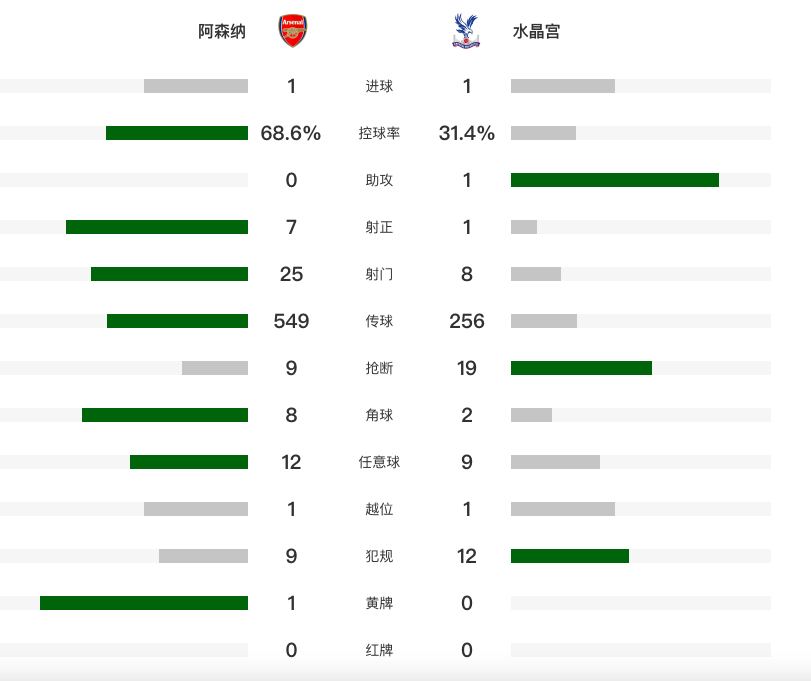
Task: Click Arsenal's green 射正 bar
Action: [x=157, y=227]
